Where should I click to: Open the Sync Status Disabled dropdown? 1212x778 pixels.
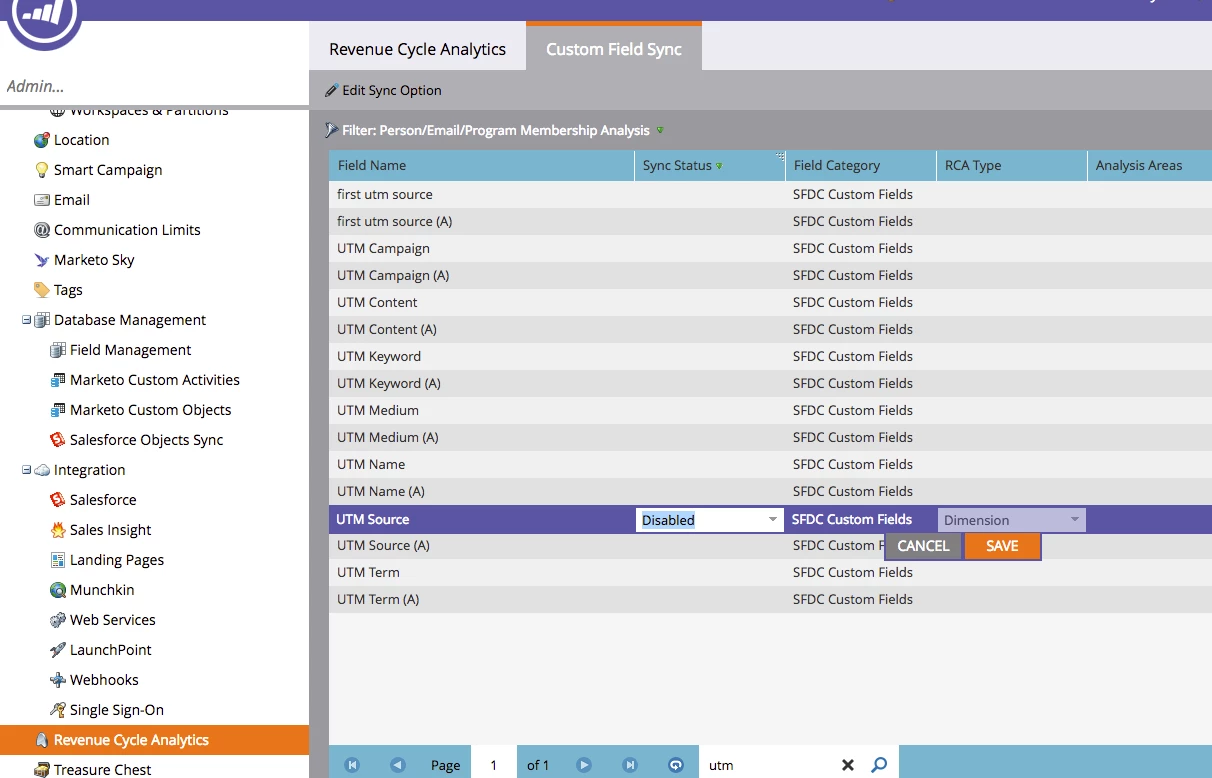773,520
